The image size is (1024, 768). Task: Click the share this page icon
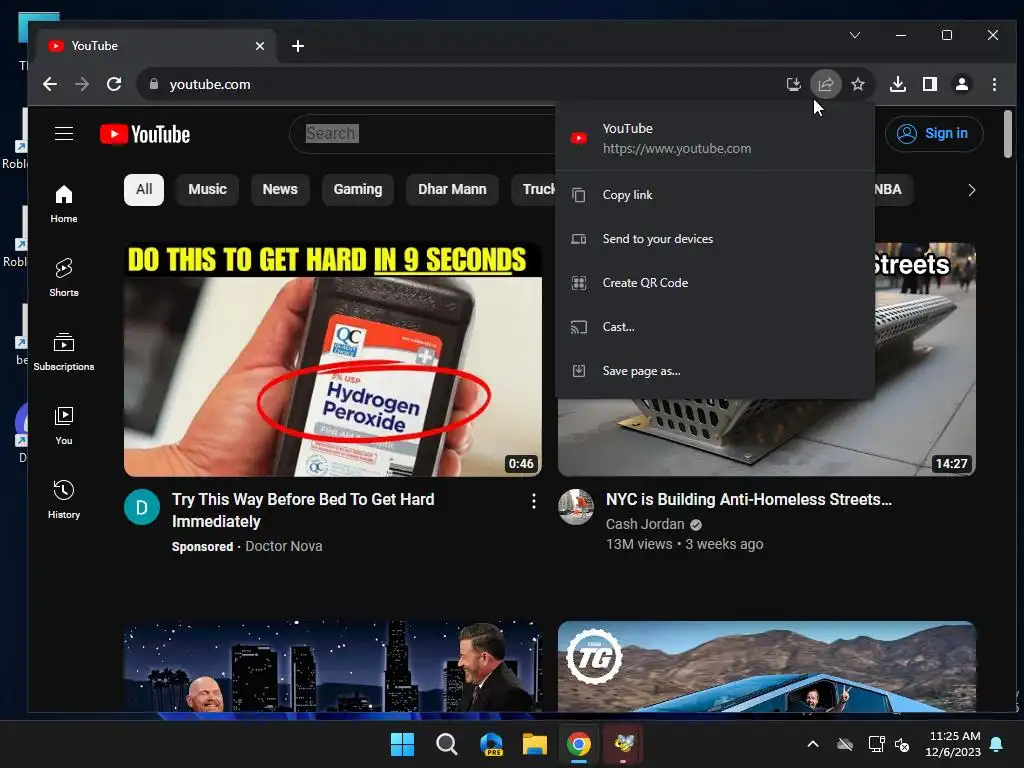[825, 84]
